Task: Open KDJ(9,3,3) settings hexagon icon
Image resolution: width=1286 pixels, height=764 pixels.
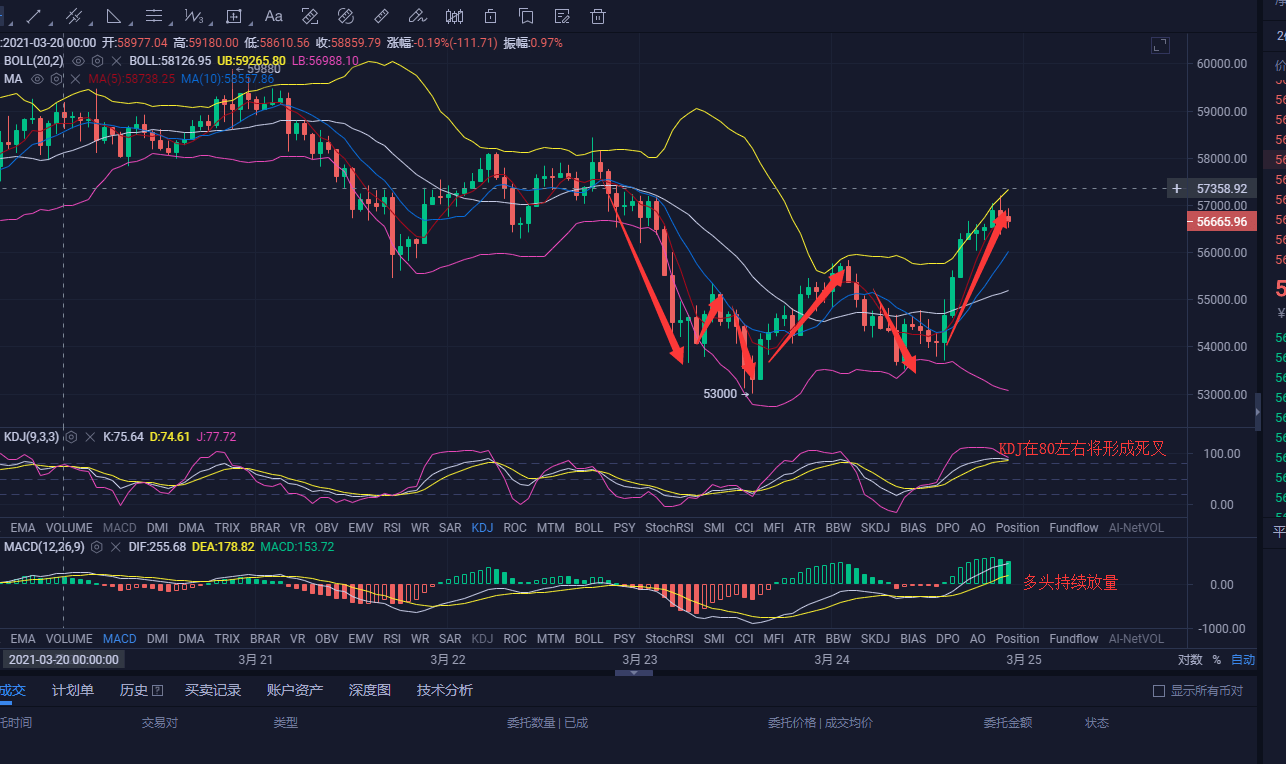Action: click(x=71, y=437)
